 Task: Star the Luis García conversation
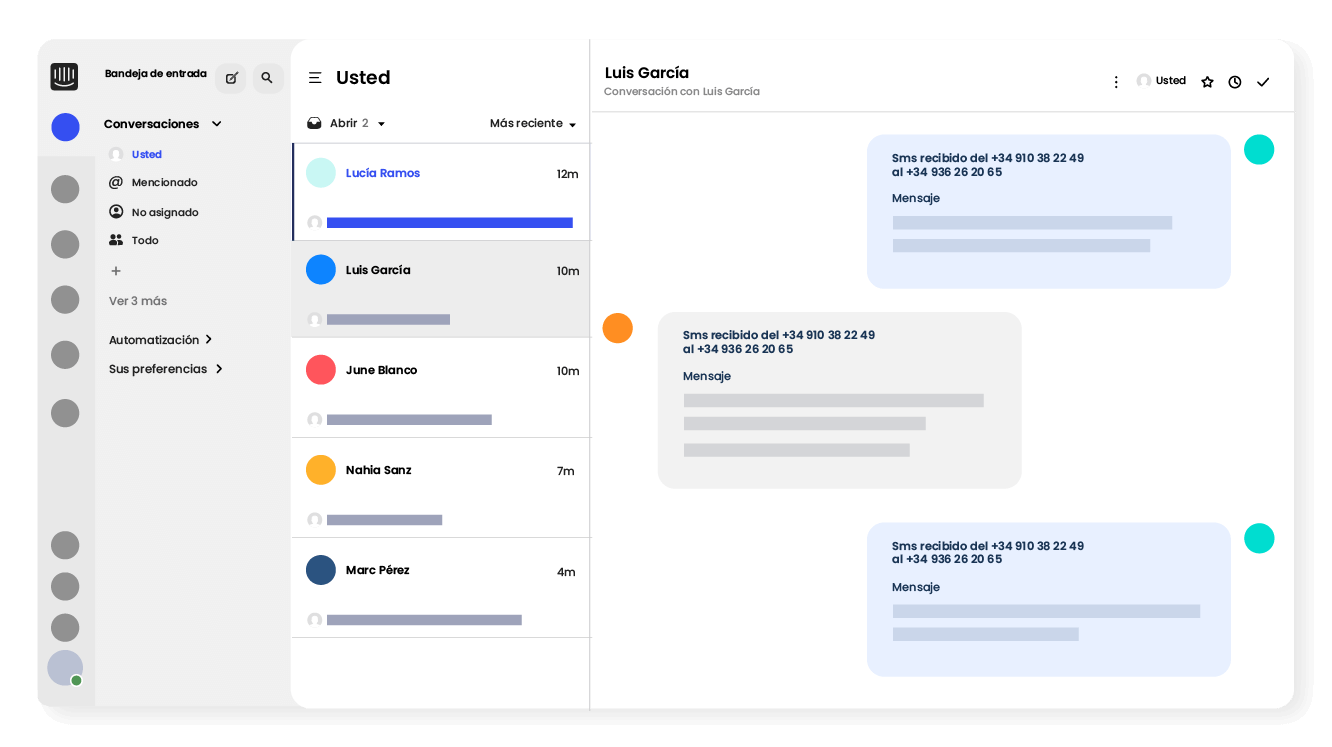pos(1207,82)
